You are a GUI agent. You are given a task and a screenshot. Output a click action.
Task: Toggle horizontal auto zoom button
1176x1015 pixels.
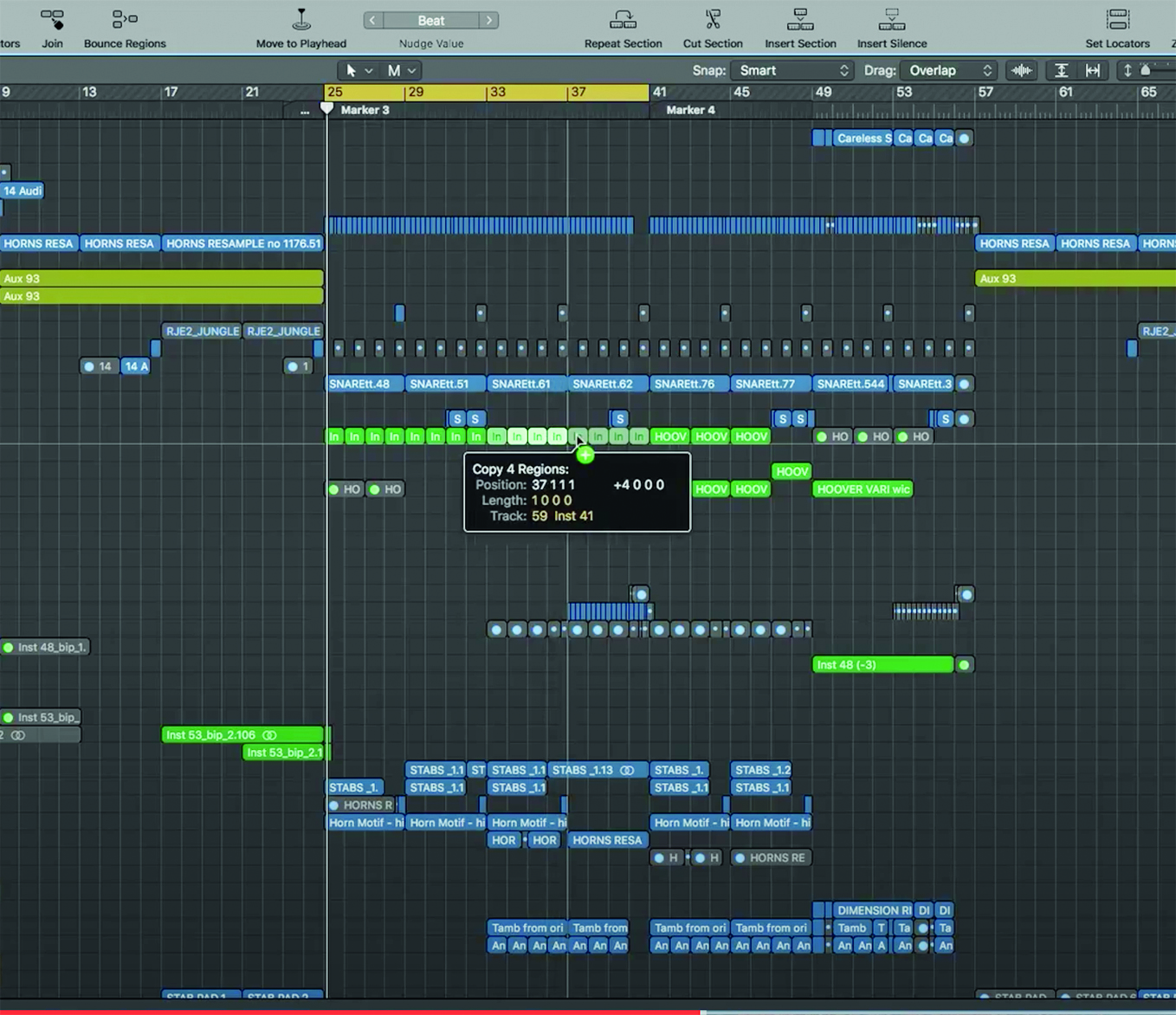pos(1094,70)
